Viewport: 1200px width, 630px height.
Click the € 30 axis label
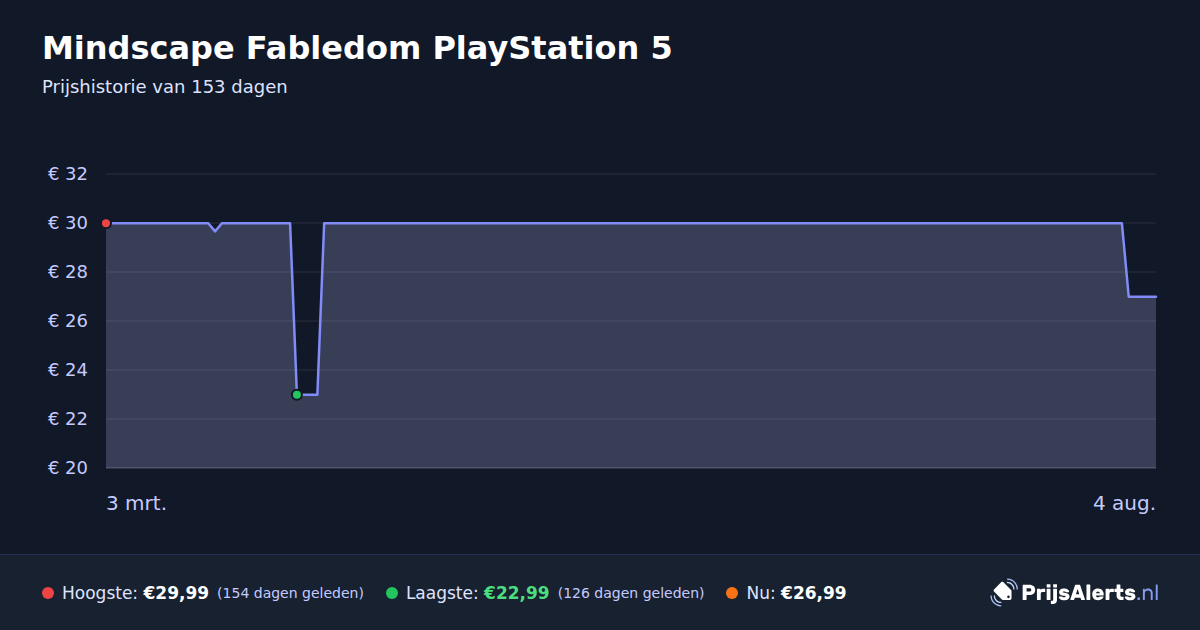point(68,223)
